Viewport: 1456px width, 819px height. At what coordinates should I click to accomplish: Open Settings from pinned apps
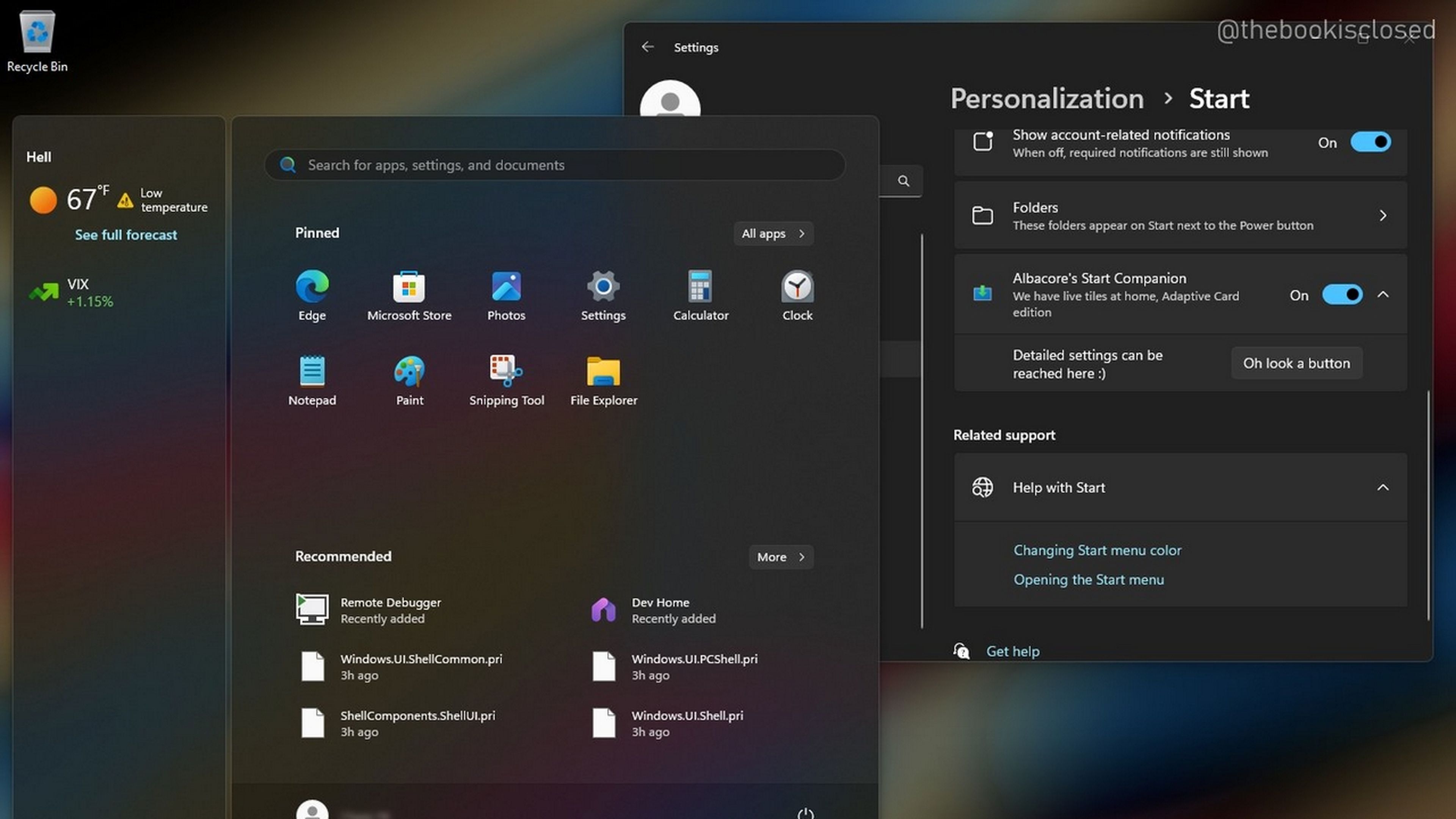pyautogui.click(x=603, y=296)
